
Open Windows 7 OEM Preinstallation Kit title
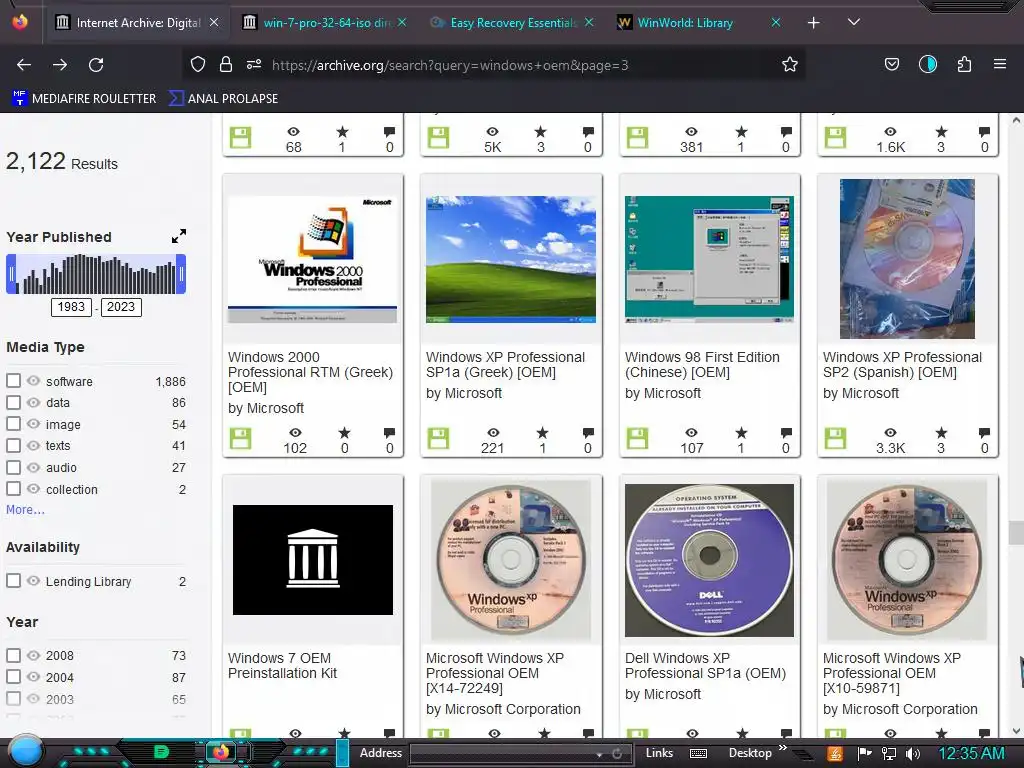point(282,665)
